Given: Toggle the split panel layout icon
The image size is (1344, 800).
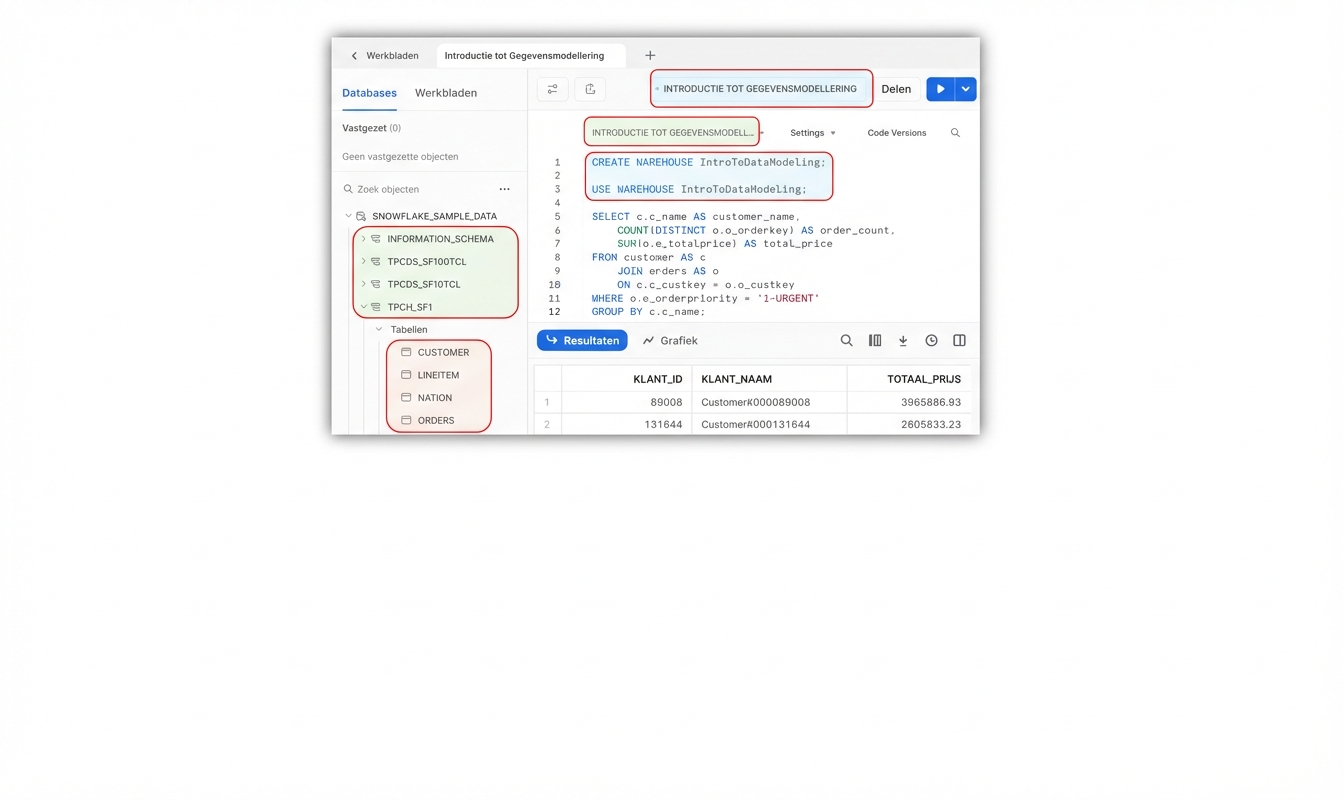Looking at the screenshot, I should [959, 341].
